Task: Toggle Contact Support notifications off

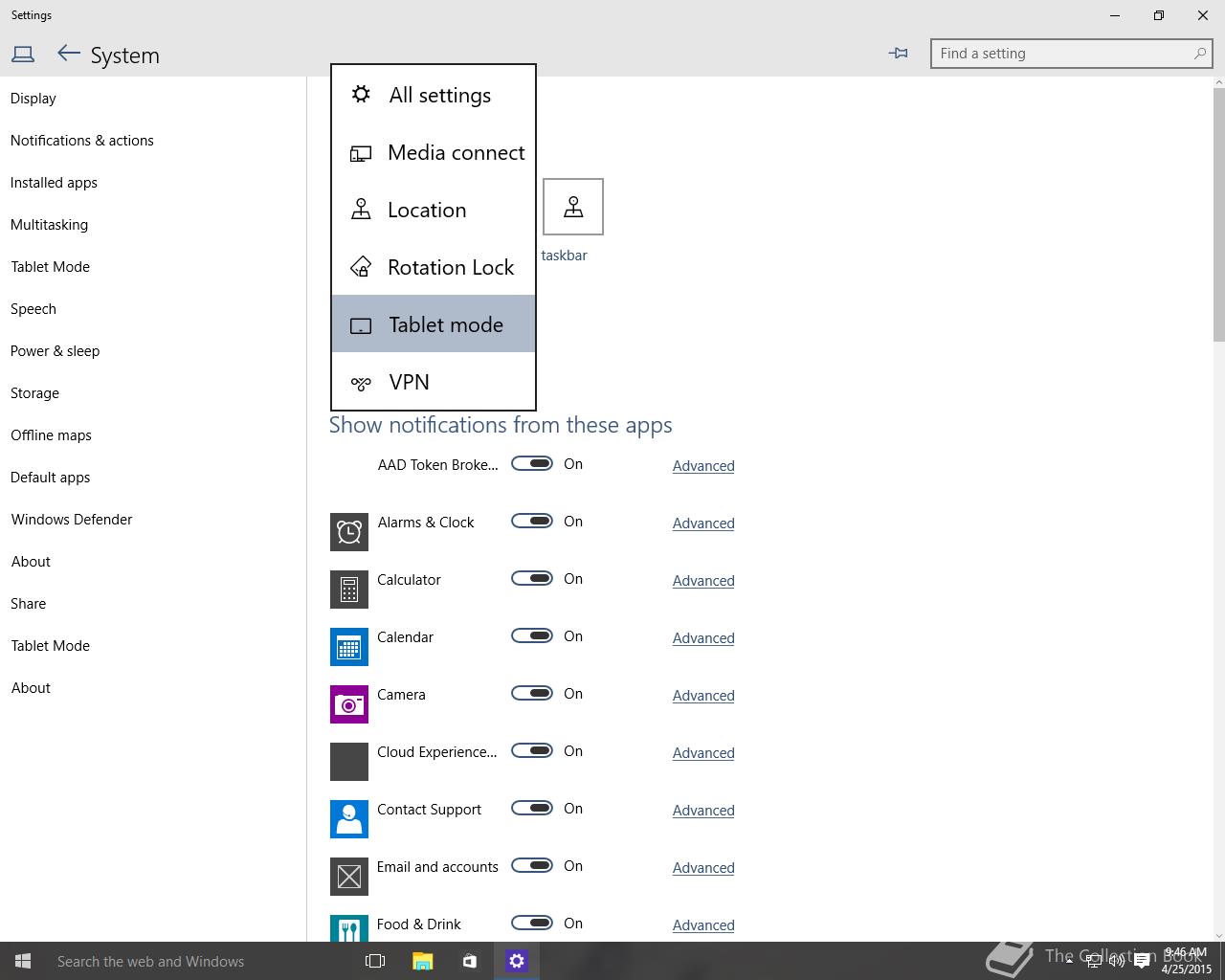Action: tap(532, 809)
